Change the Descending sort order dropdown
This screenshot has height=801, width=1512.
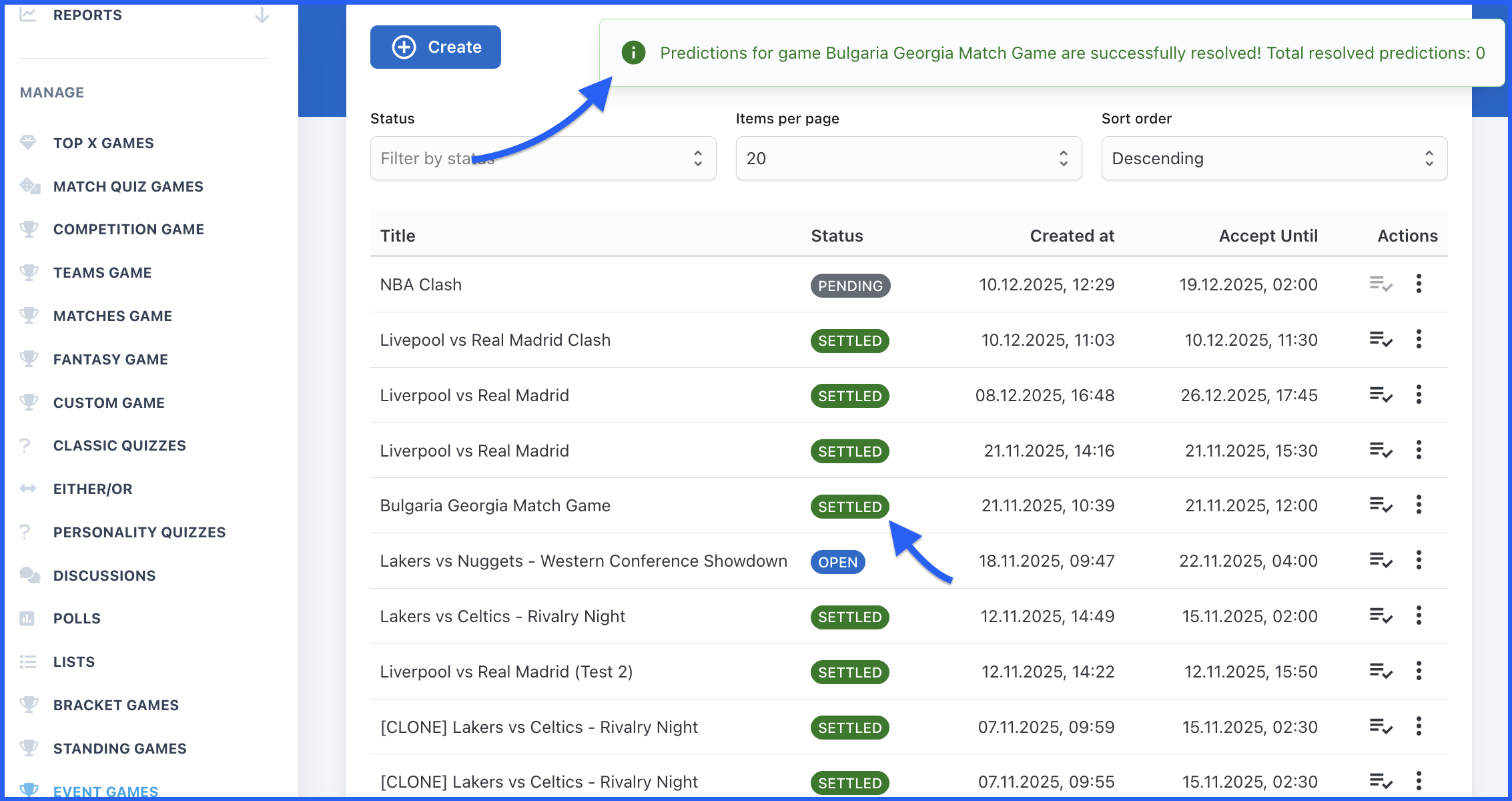1274,158
